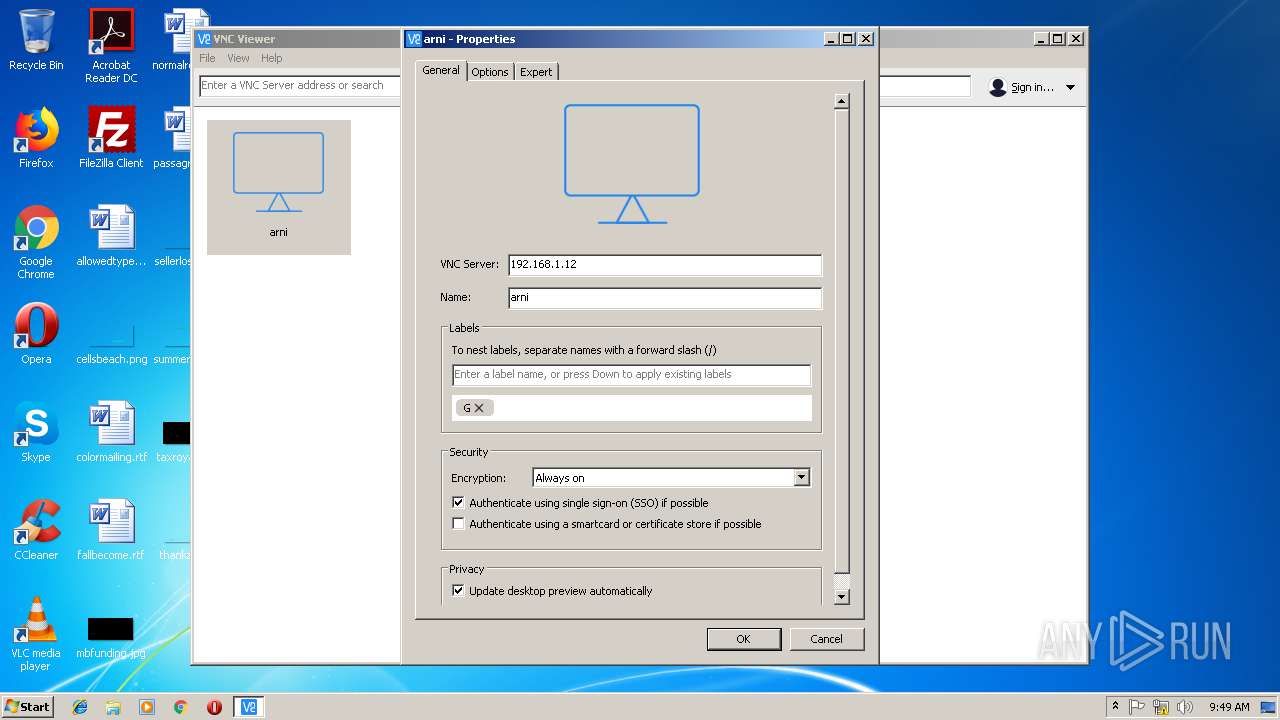The image size is (1280, 720).
Task: Open the Encryption dropdown
Action: pyautogui.click(x=671, y=478)
